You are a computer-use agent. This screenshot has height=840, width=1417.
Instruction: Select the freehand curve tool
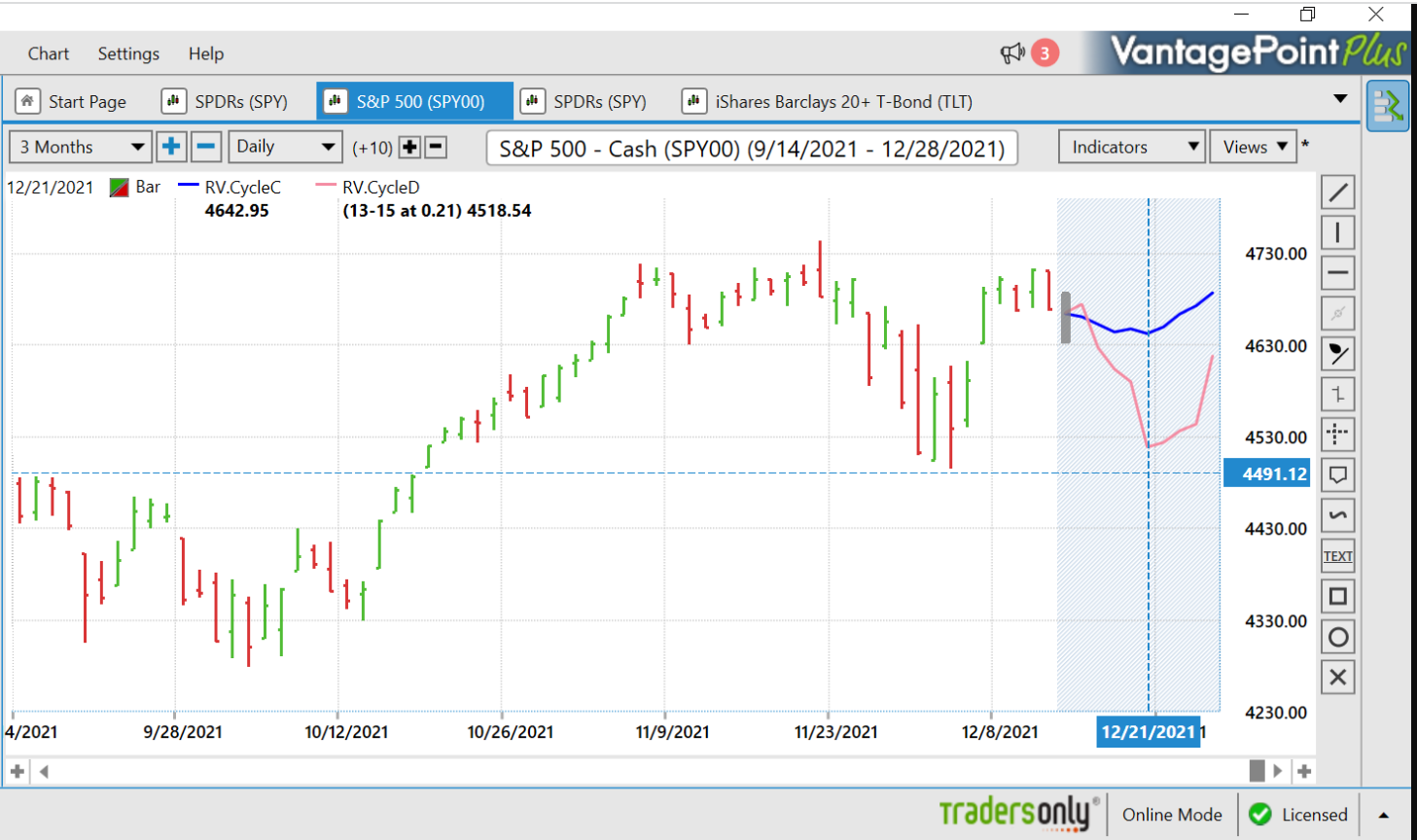1338,515
